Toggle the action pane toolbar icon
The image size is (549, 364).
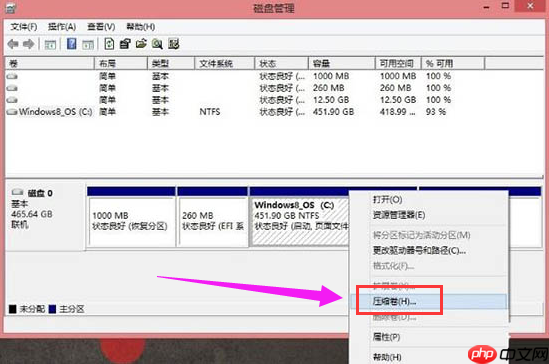88,44
